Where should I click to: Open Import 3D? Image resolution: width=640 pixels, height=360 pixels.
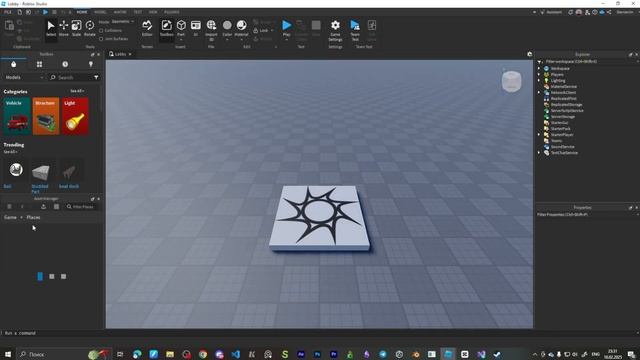point(211,29)
